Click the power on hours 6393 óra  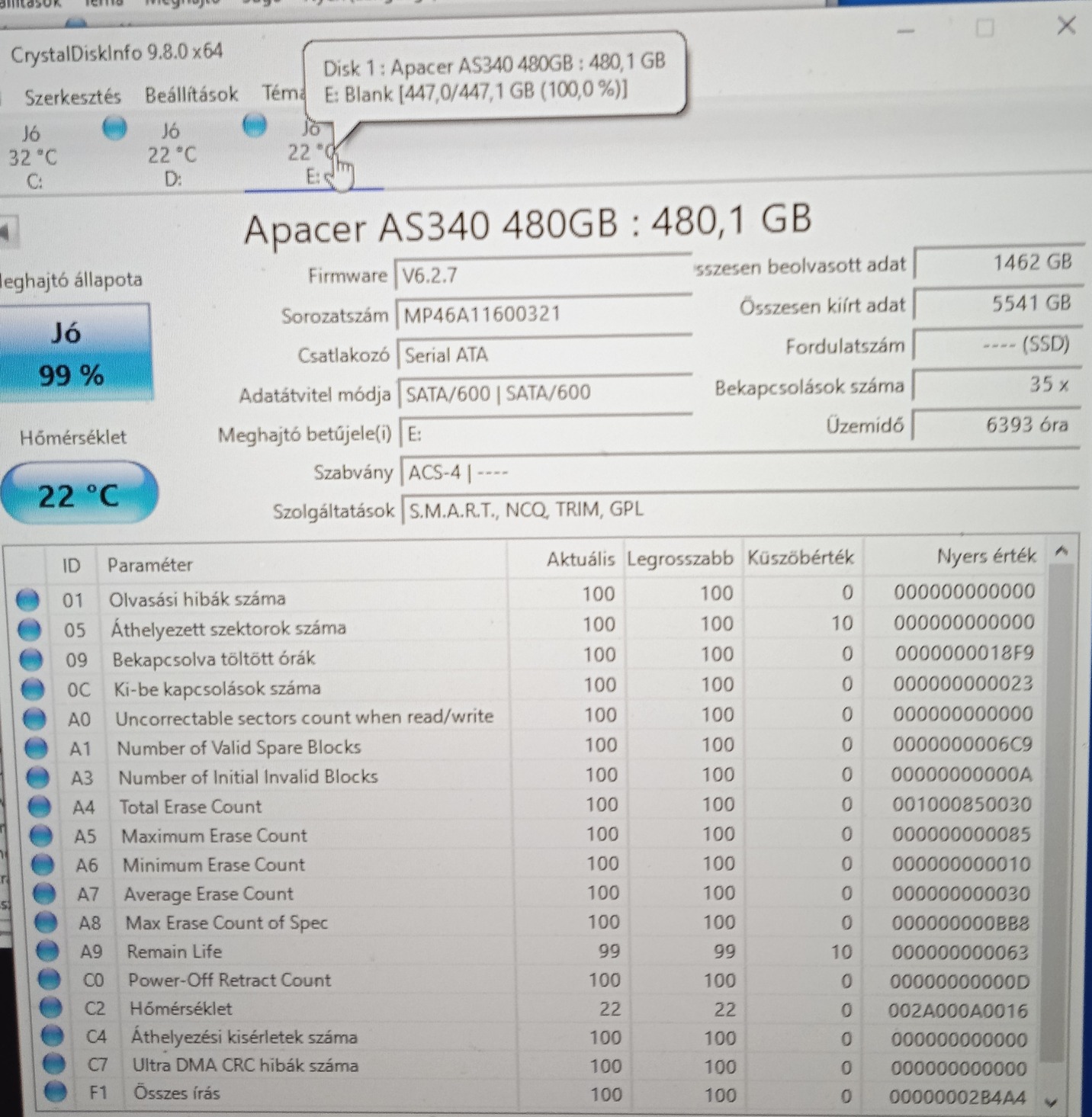tap(996, 425)
